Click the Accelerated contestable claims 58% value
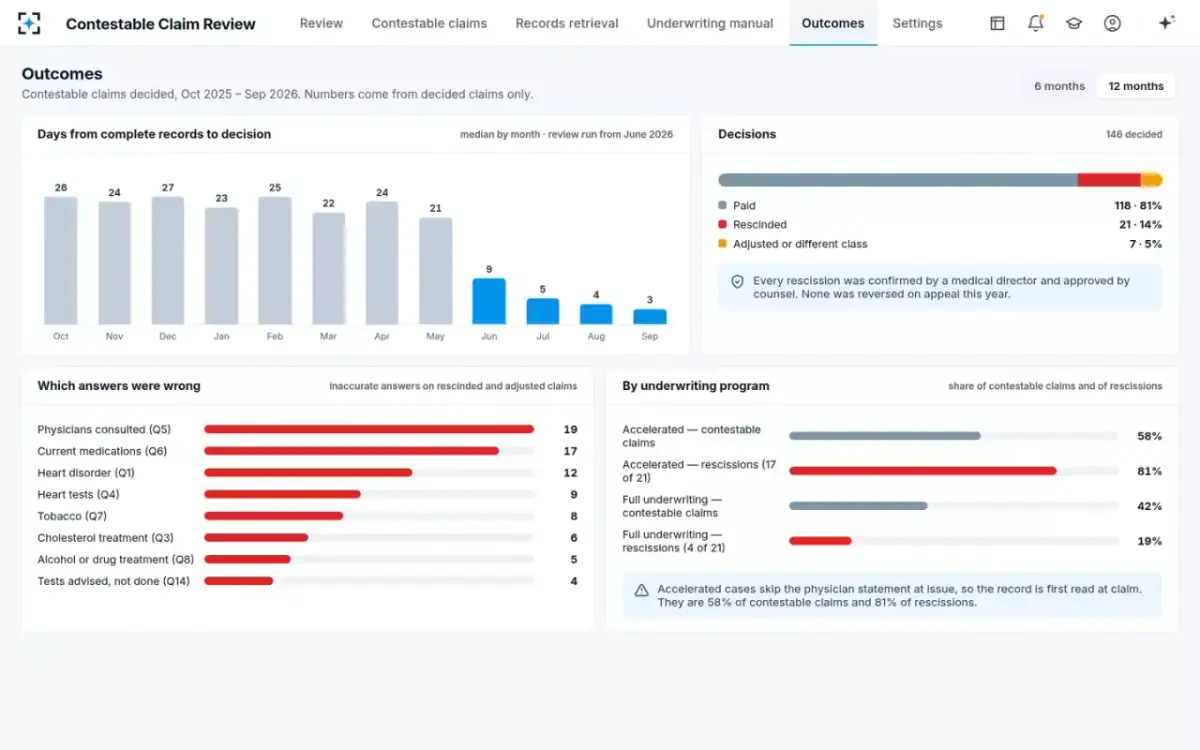 (x=1149, y=436)
